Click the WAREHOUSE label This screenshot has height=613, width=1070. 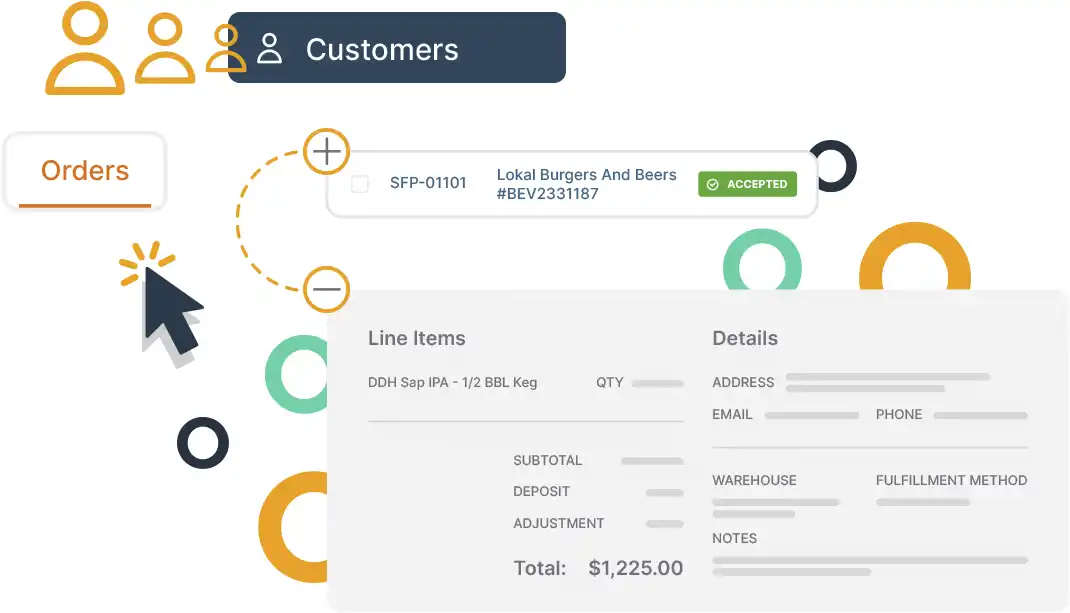(x=754, y=480)
